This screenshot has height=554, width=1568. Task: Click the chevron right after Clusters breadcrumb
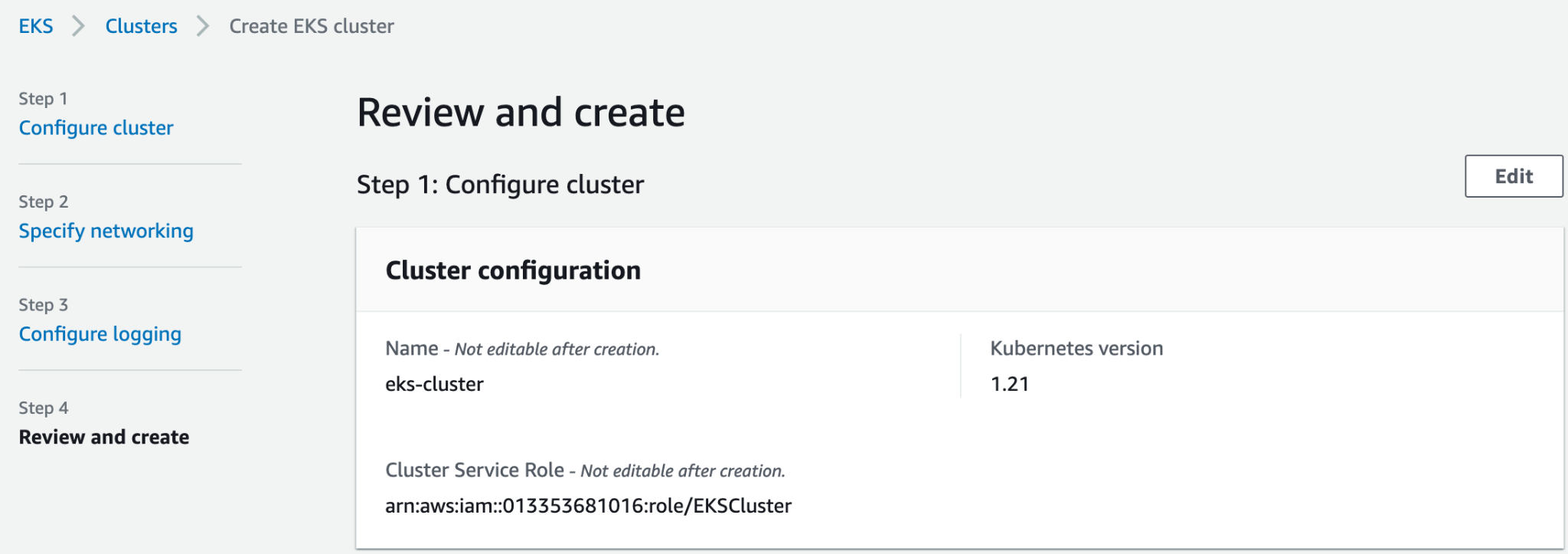[x=203, y=26]
